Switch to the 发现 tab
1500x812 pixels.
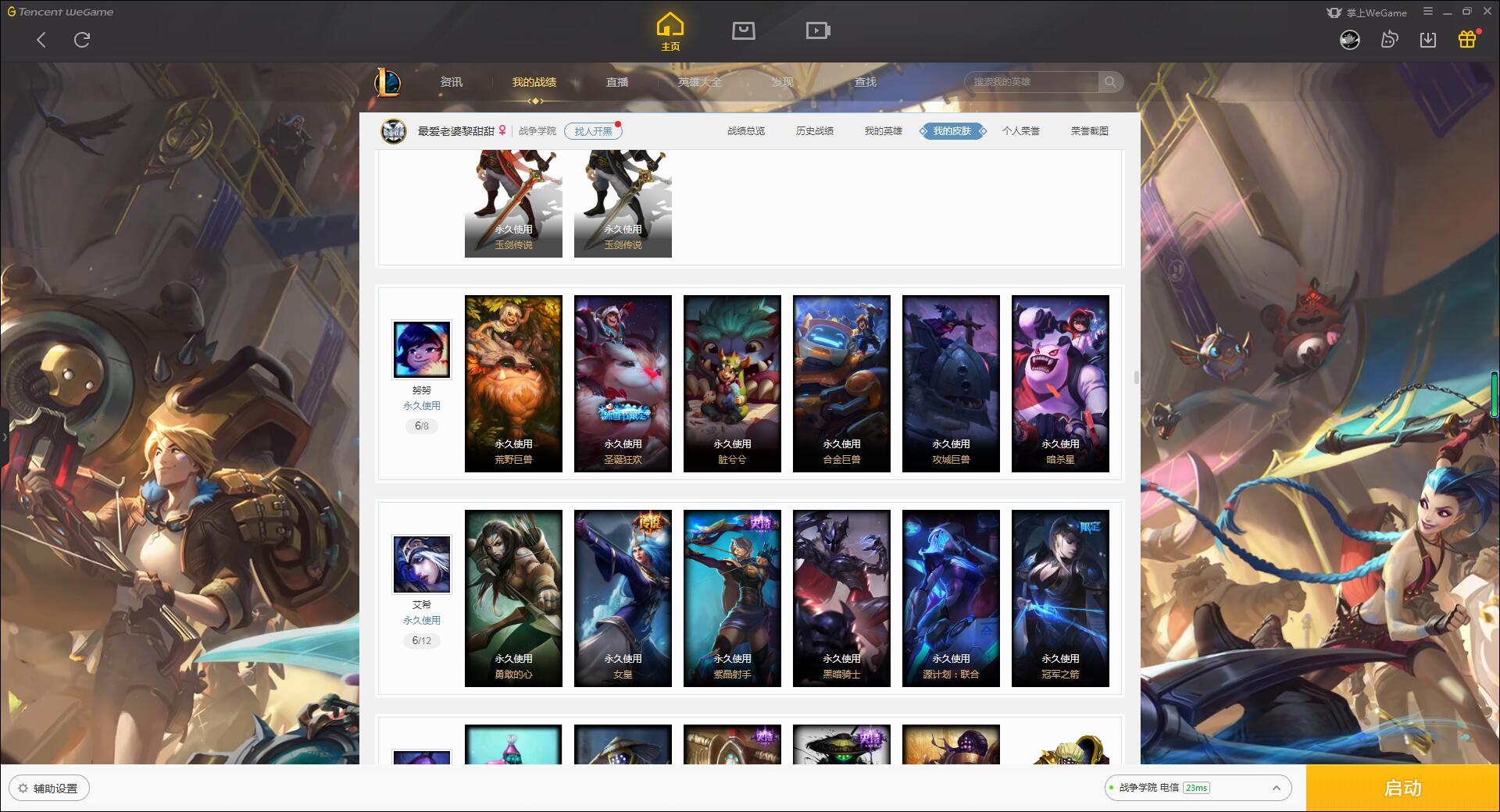click(783, 82)
